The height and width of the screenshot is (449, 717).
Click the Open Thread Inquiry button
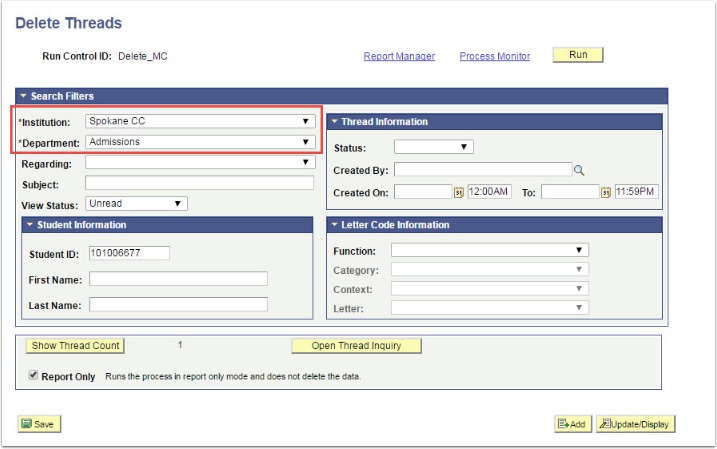click(x=356, y=346)
